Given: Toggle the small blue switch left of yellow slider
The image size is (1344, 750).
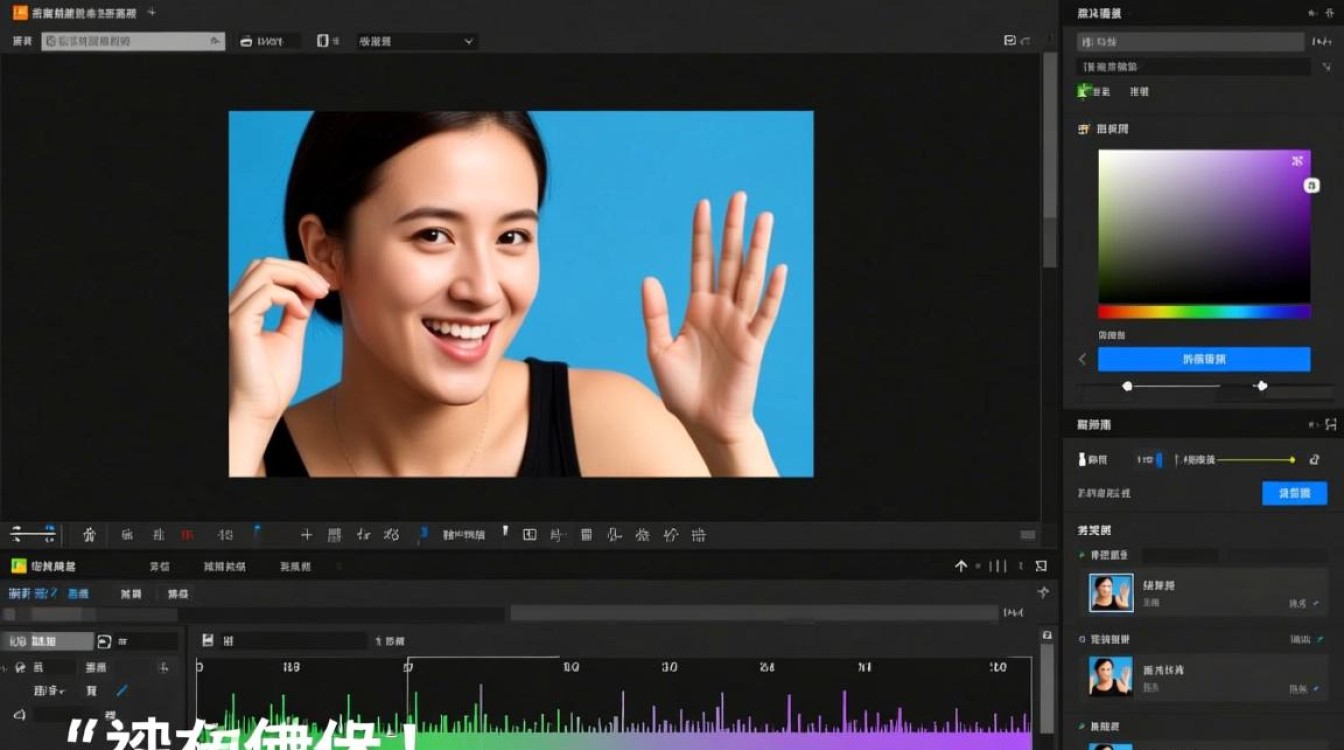Looking at the screenshot, I should (x=1159, y=460).
